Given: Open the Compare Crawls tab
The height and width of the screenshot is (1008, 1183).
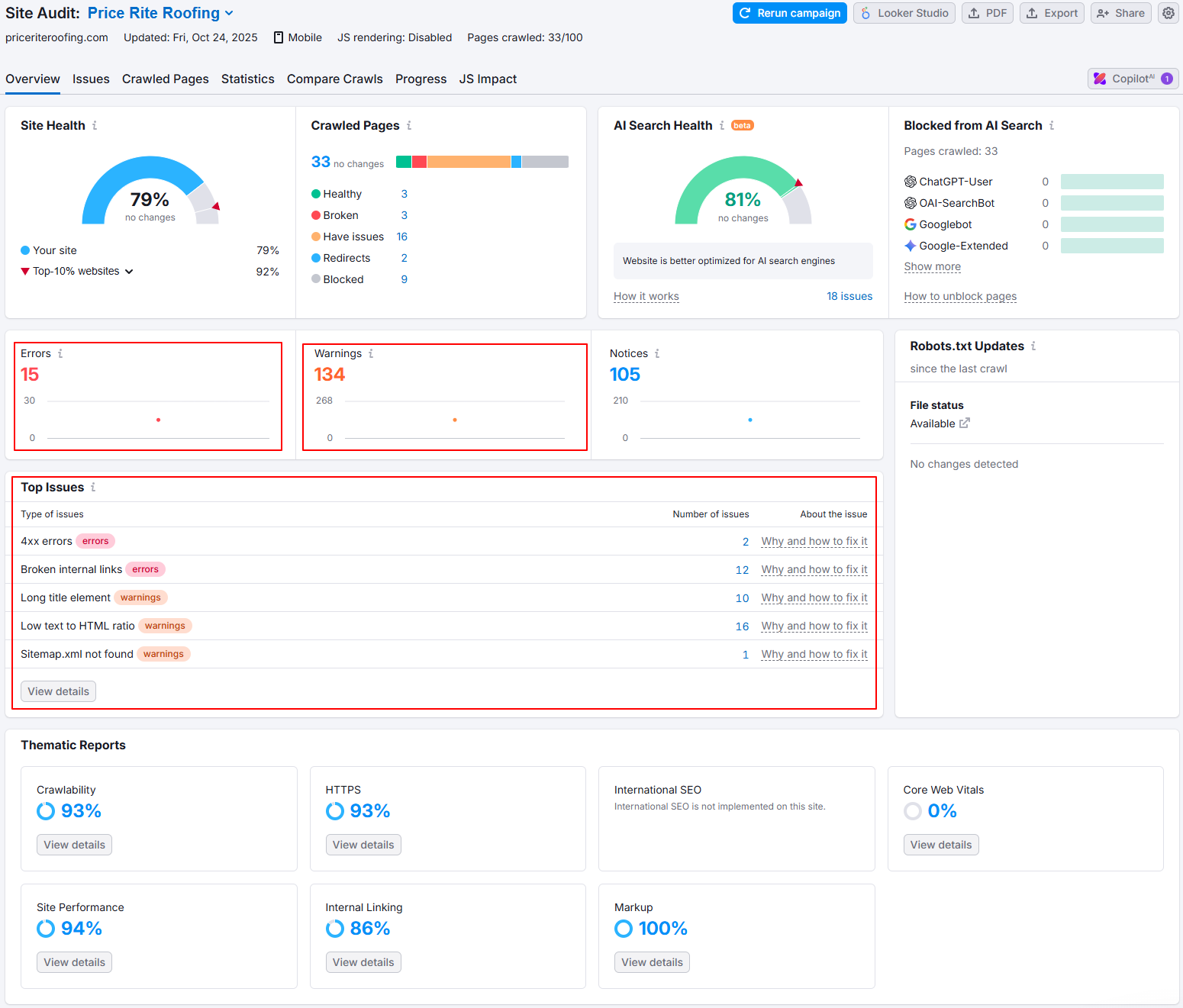Looking at the screenshot, I should [x=334, y=79].
